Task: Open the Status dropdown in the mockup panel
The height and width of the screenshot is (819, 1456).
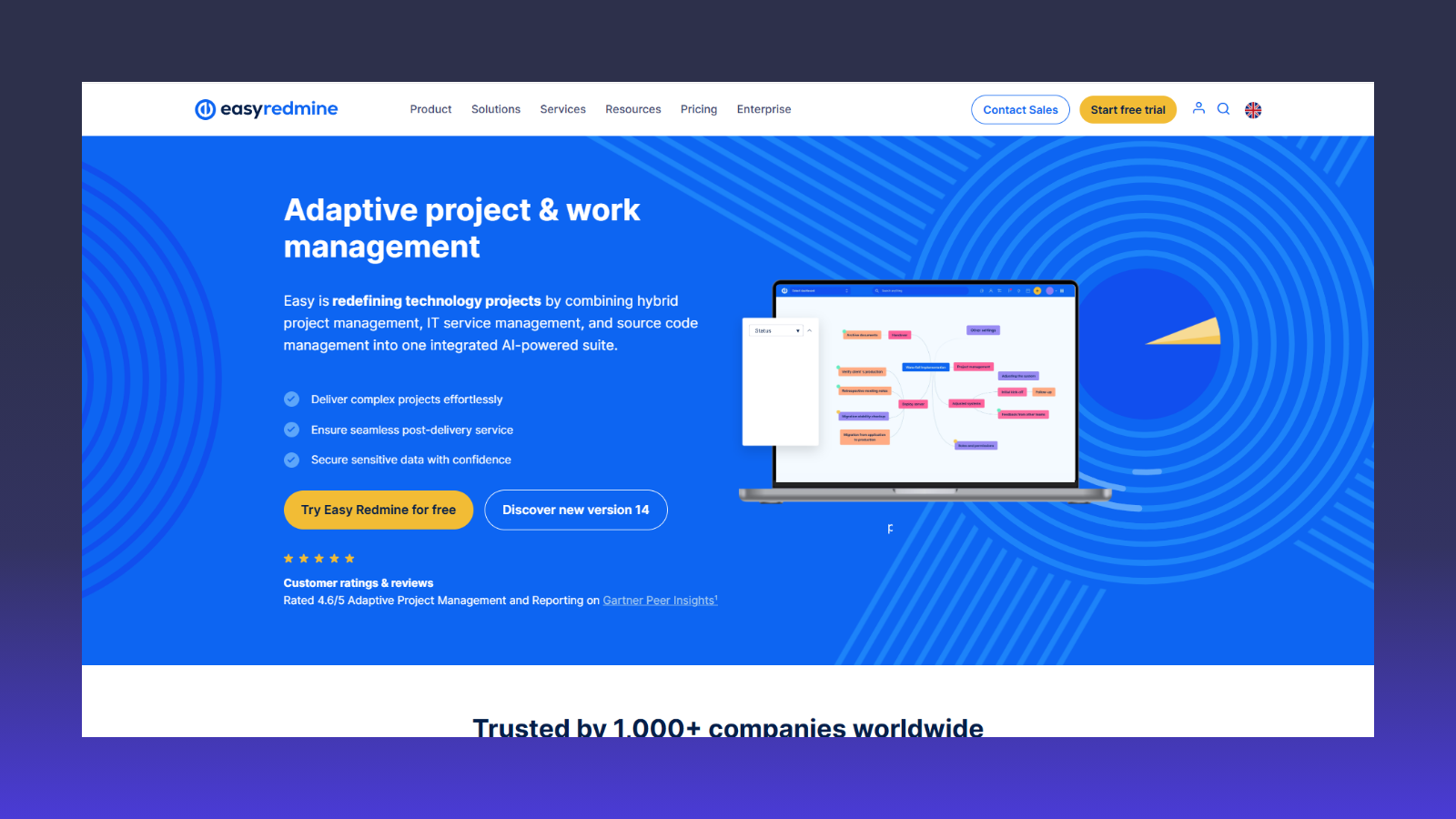Action: tap(776, 330)
